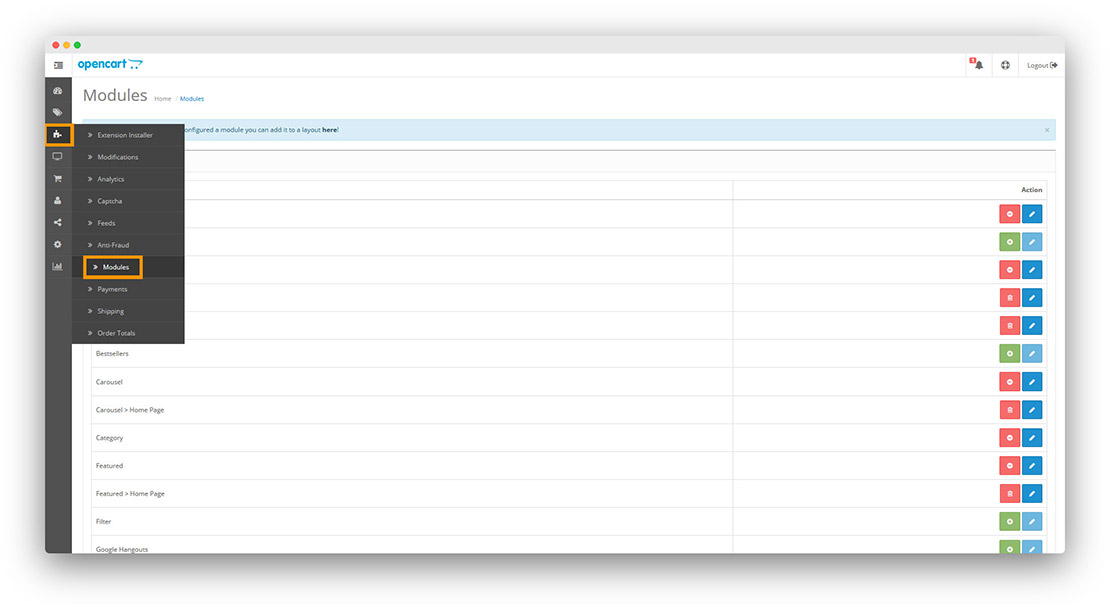1110x607 pixels.
Task: Open the Dashboard from the sidebar
Action: 57,89
